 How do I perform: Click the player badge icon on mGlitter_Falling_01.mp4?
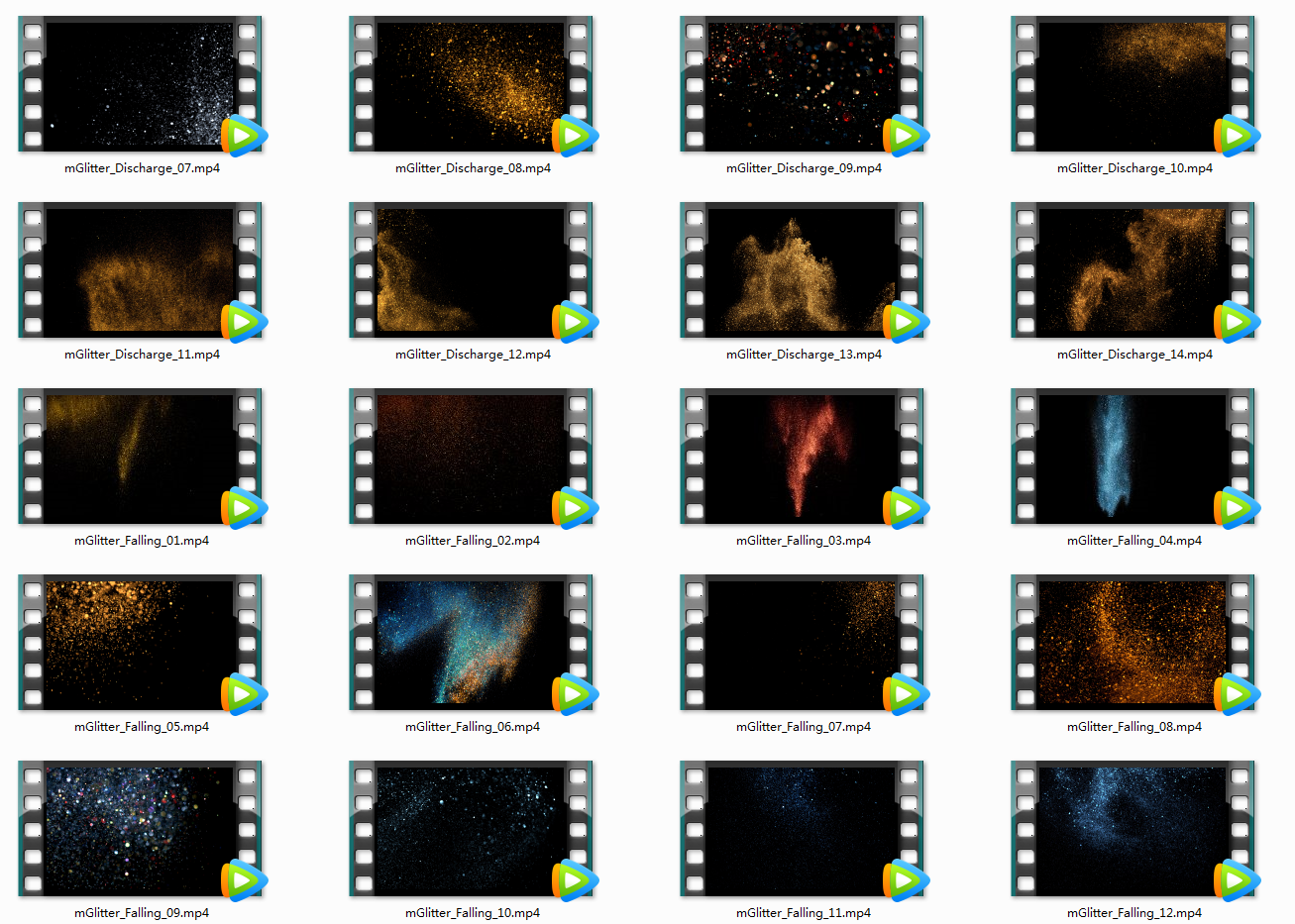tap(244, 508)
